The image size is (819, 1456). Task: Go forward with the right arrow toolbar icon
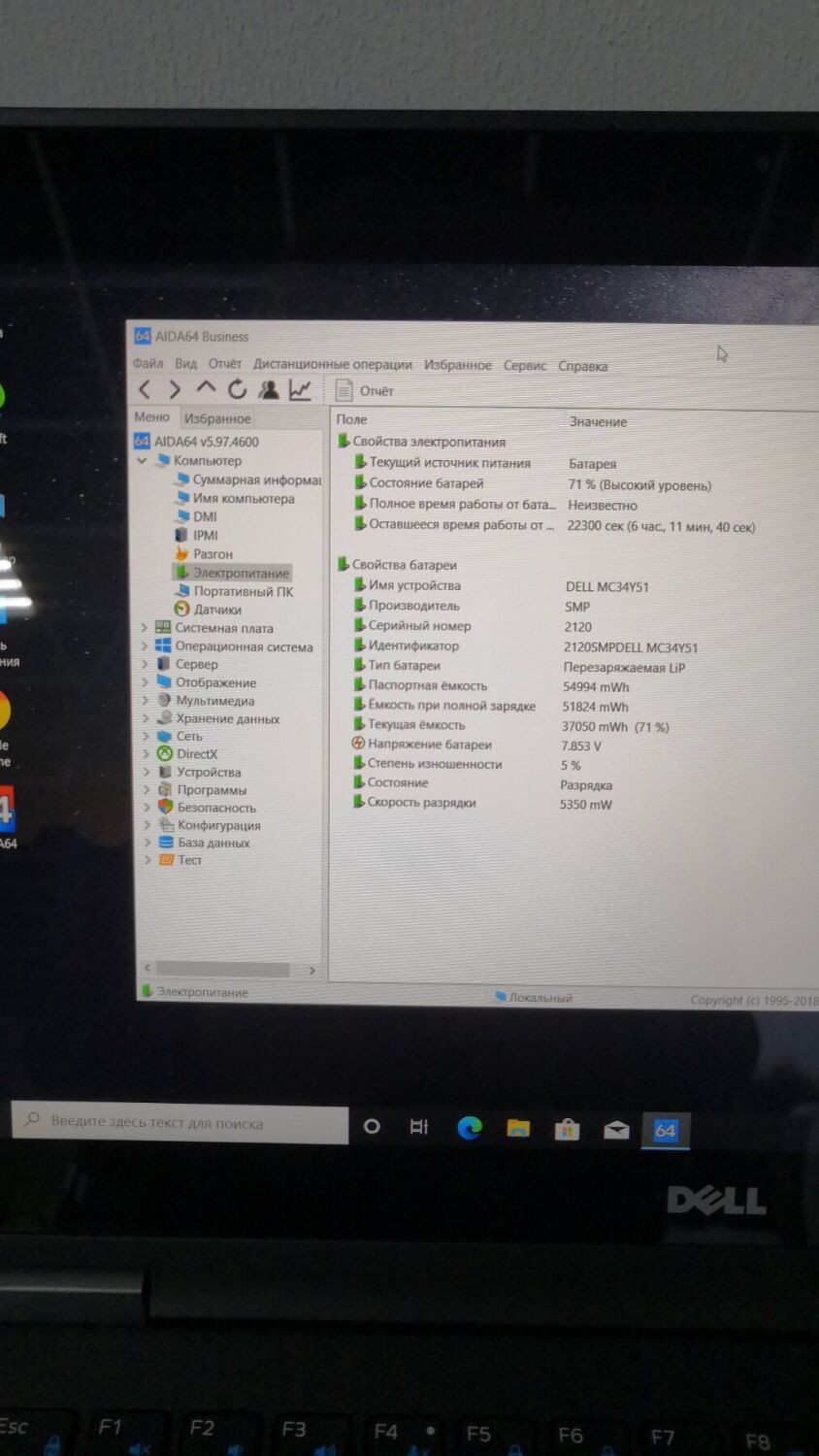[175, 389]
